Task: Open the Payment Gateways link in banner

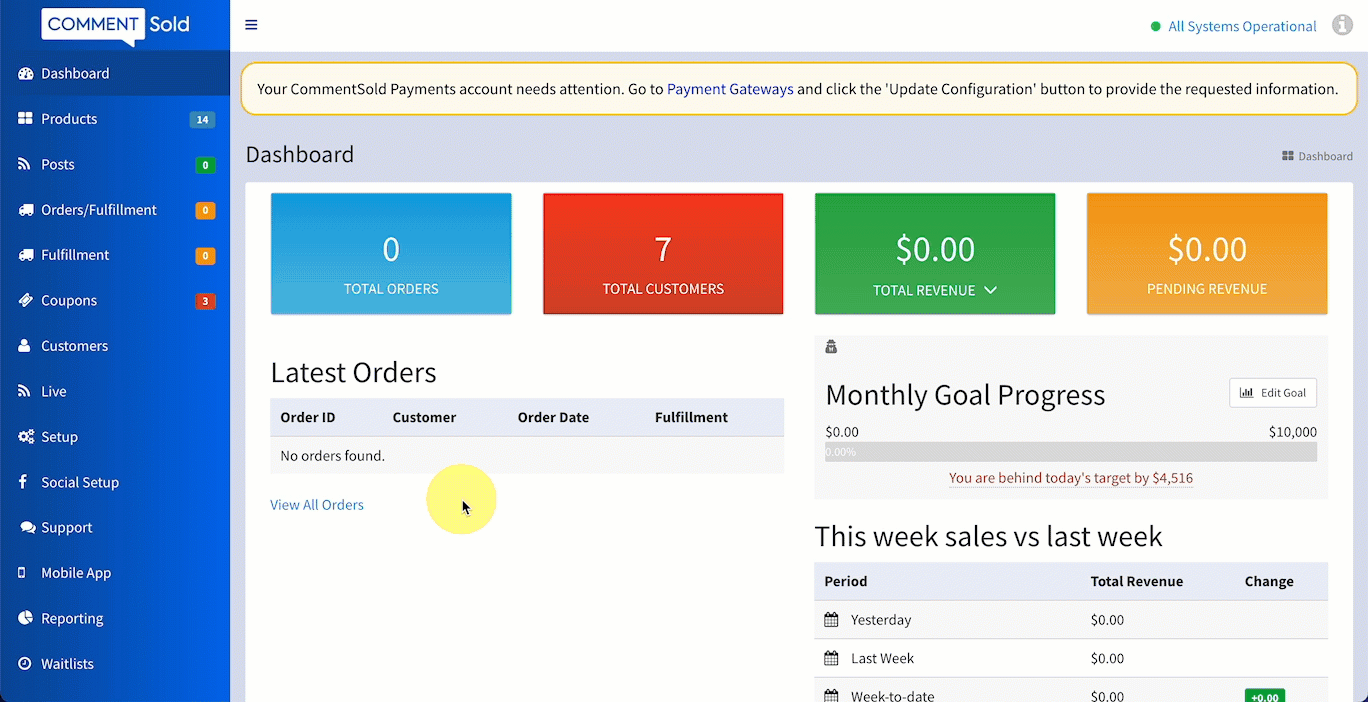Action: point(730,89)
